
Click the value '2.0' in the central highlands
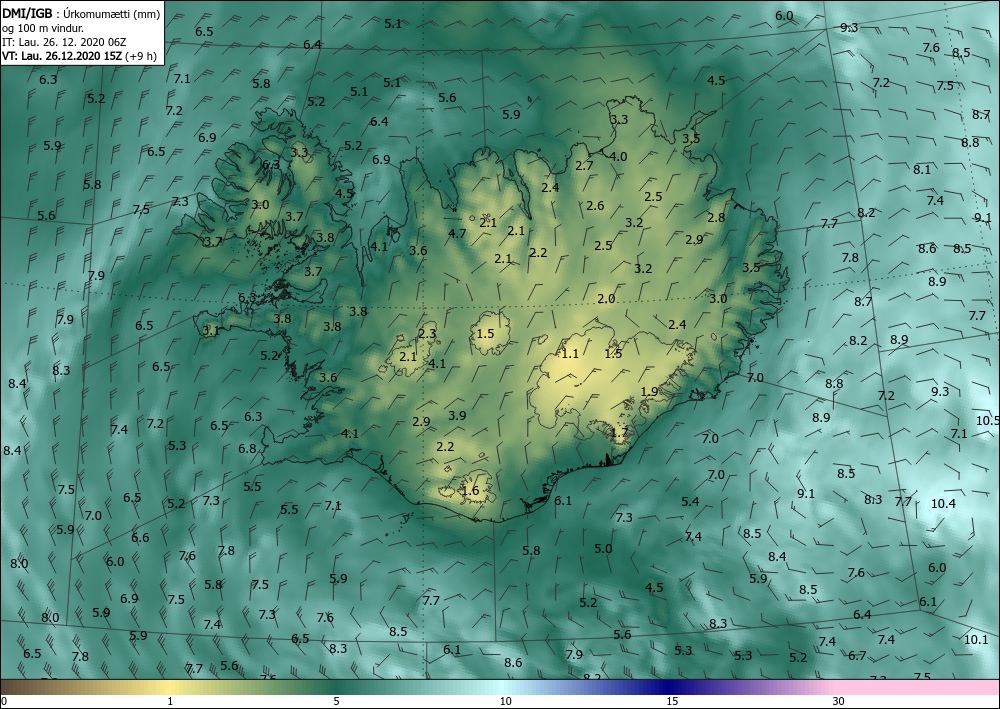coord(606,298)
